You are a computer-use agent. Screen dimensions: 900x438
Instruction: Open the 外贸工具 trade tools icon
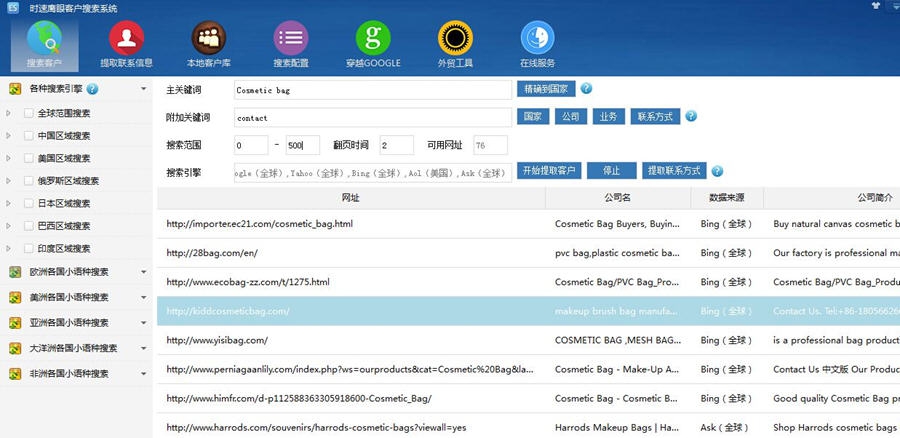click(x=455, y=42)
